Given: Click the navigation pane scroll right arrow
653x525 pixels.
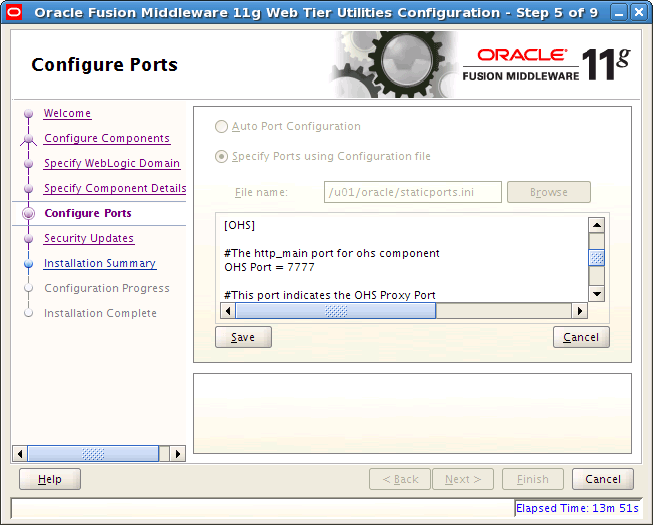Looking at the screenshot, I should click(x=178, y=453).
